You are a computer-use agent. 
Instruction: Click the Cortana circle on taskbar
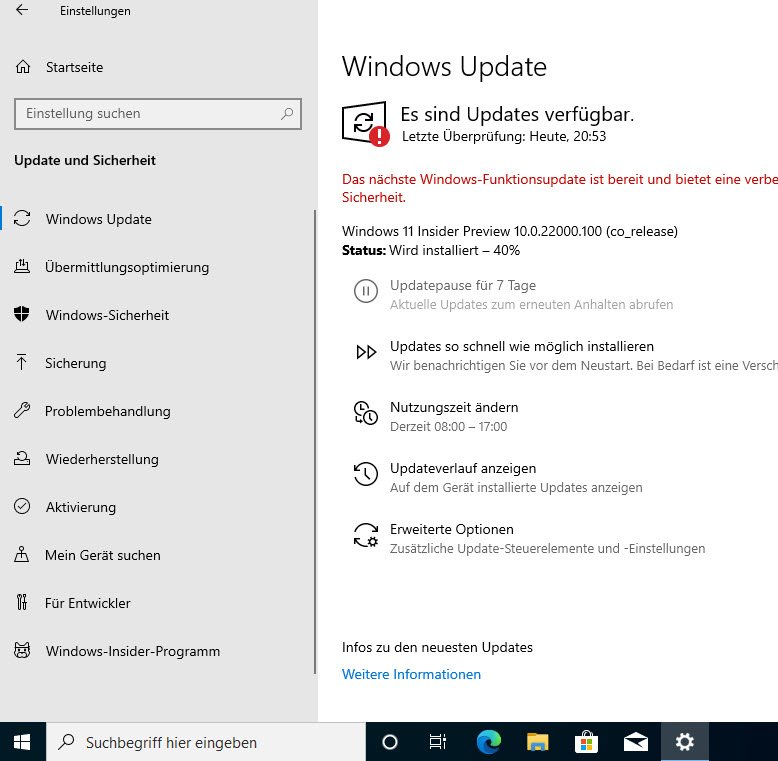390,742
